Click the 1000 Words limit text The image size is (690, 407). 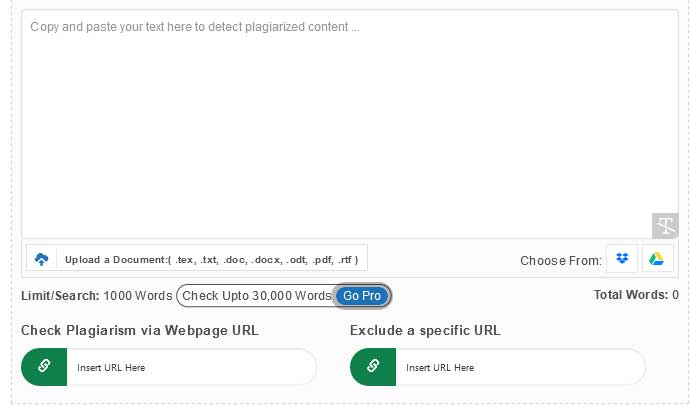point(138,296)
